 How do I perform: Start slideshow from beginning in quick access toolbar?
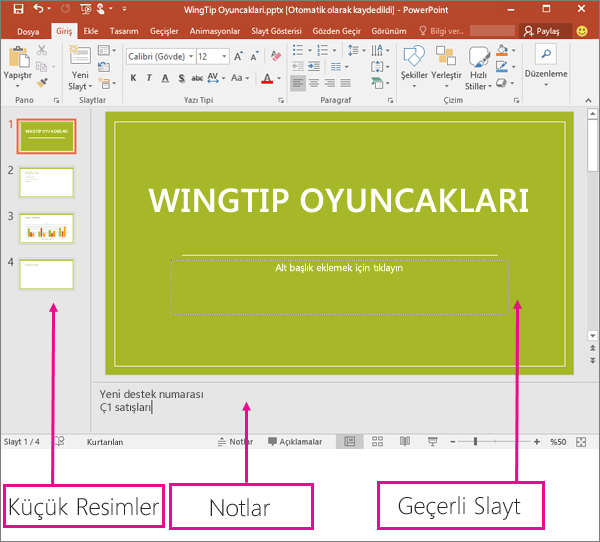[86, 9]
